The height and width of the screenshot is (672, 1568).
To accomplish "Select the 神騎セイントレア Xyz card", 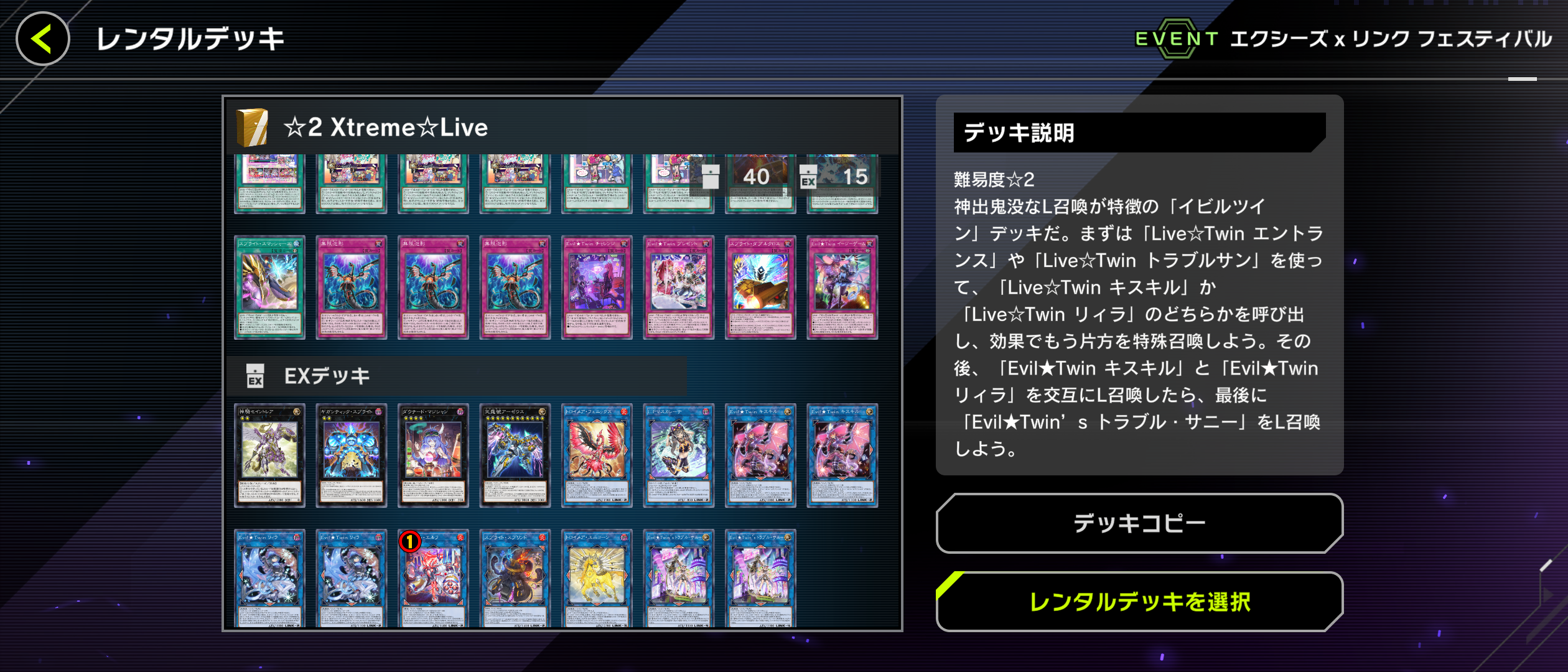I will [x=269, y=455].
